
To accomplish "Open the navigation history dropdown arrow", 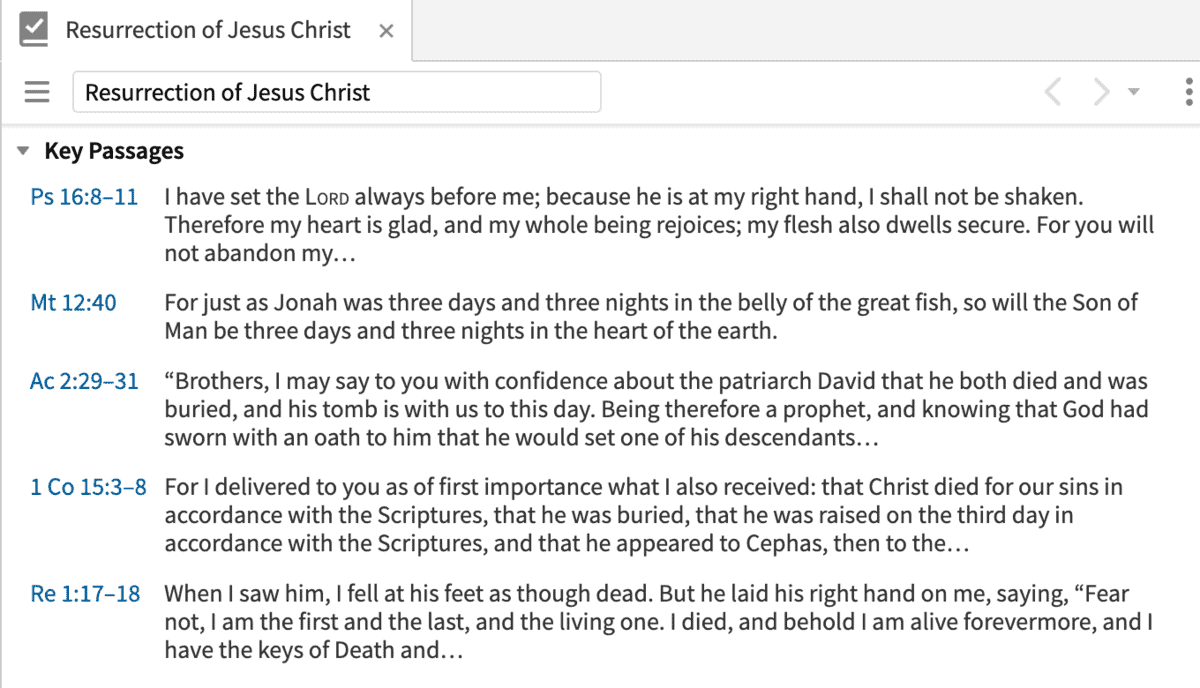I will point(1133,92).
